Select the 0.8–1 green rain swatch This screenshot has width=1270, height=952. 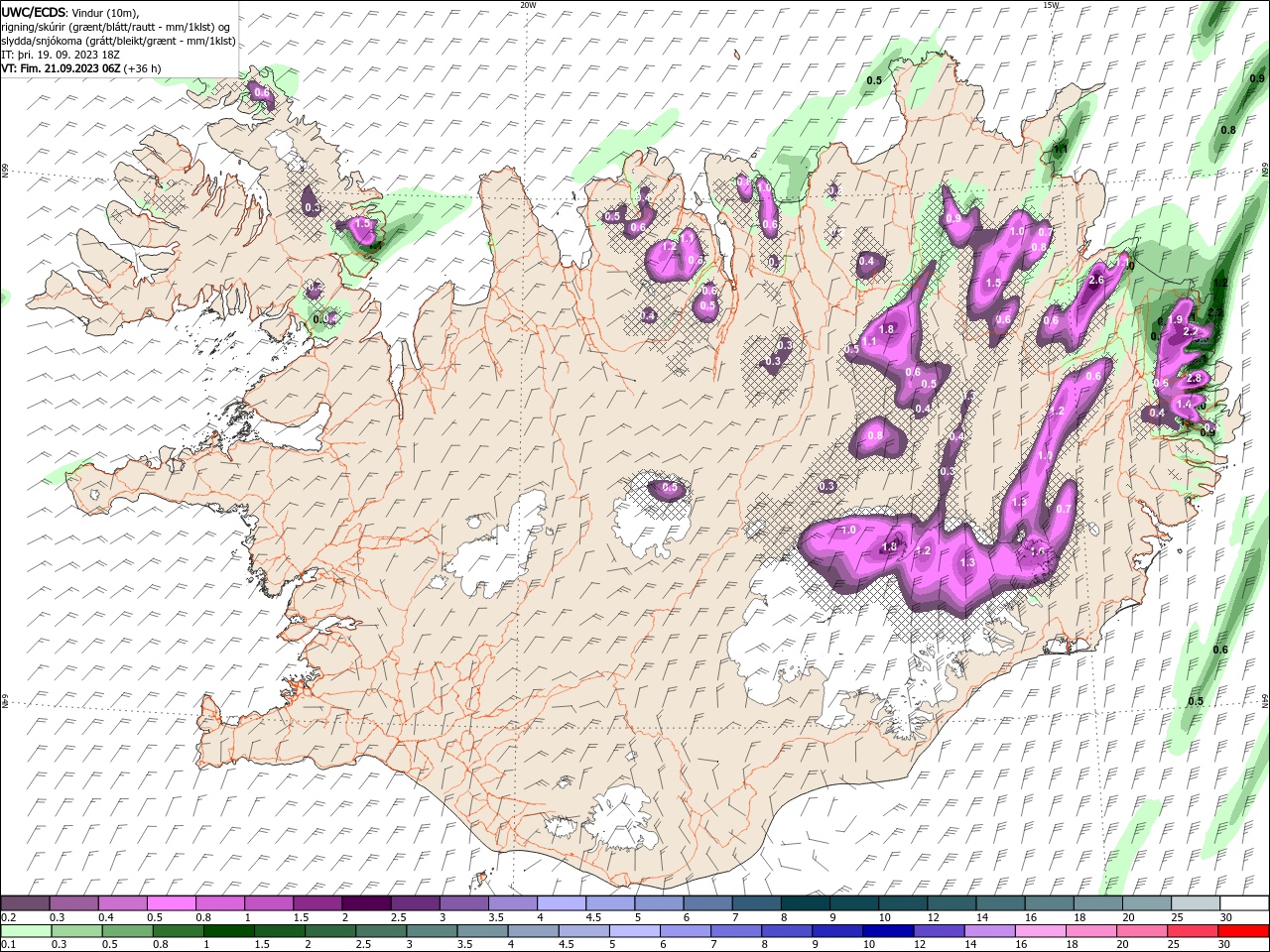[x=178, y=931]
